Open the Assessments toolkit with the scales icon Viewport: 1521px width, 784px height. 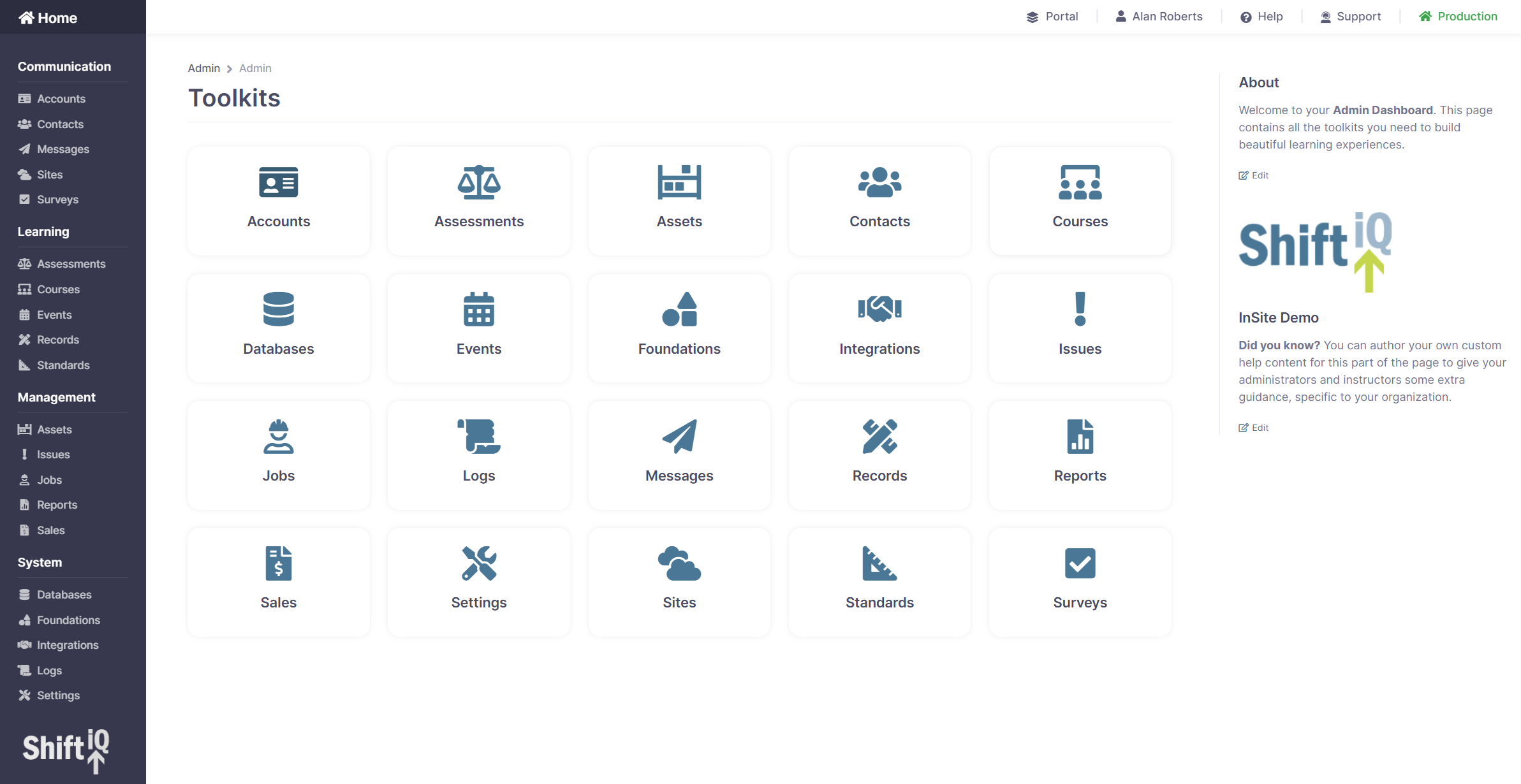[x=478, y=184]
